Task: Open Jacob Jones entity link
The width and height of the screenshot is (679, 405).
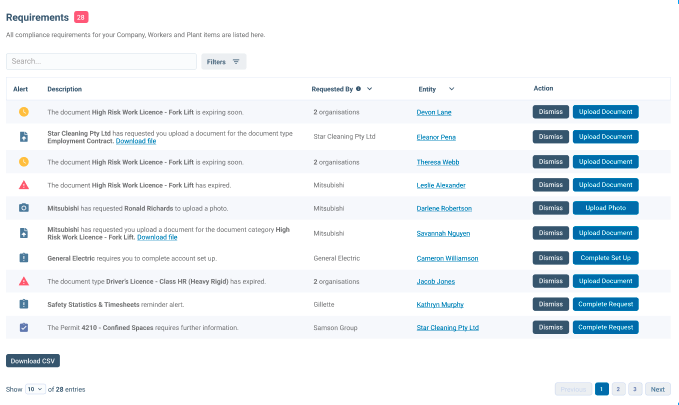Action: point(436,282)
